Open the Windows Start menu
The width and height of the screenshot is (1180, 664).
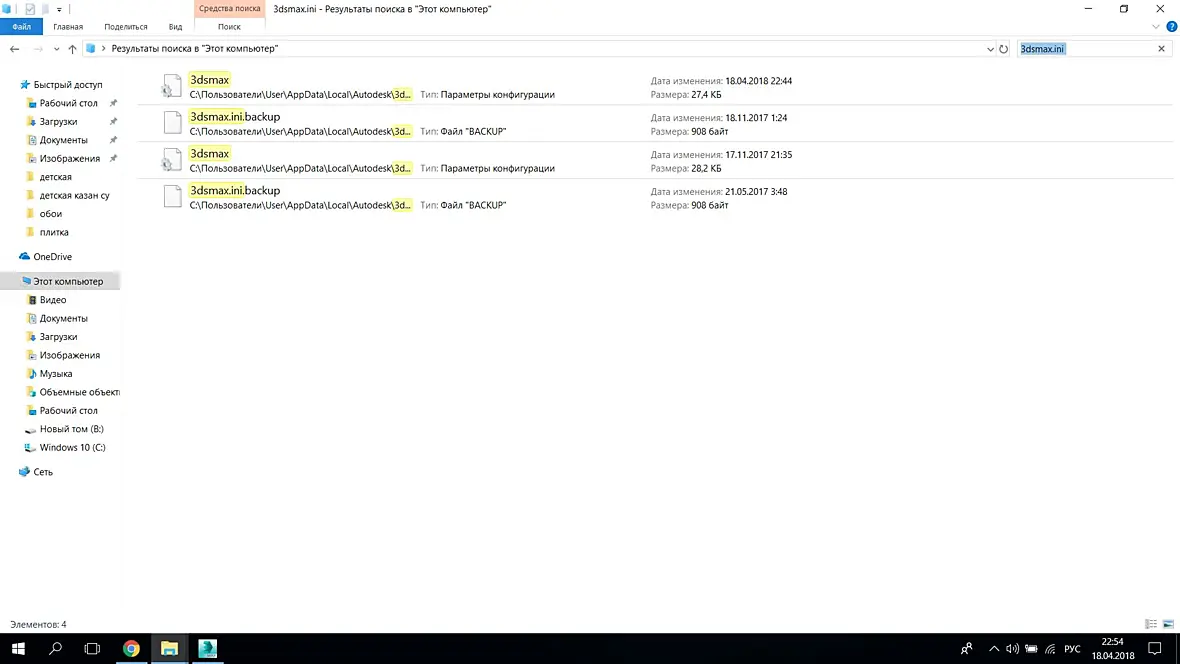tap(18, 648)
